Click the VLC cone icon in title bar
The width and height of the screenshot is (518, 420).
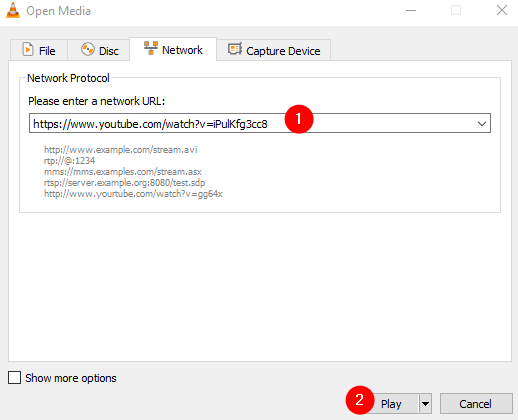coord(13,10)
